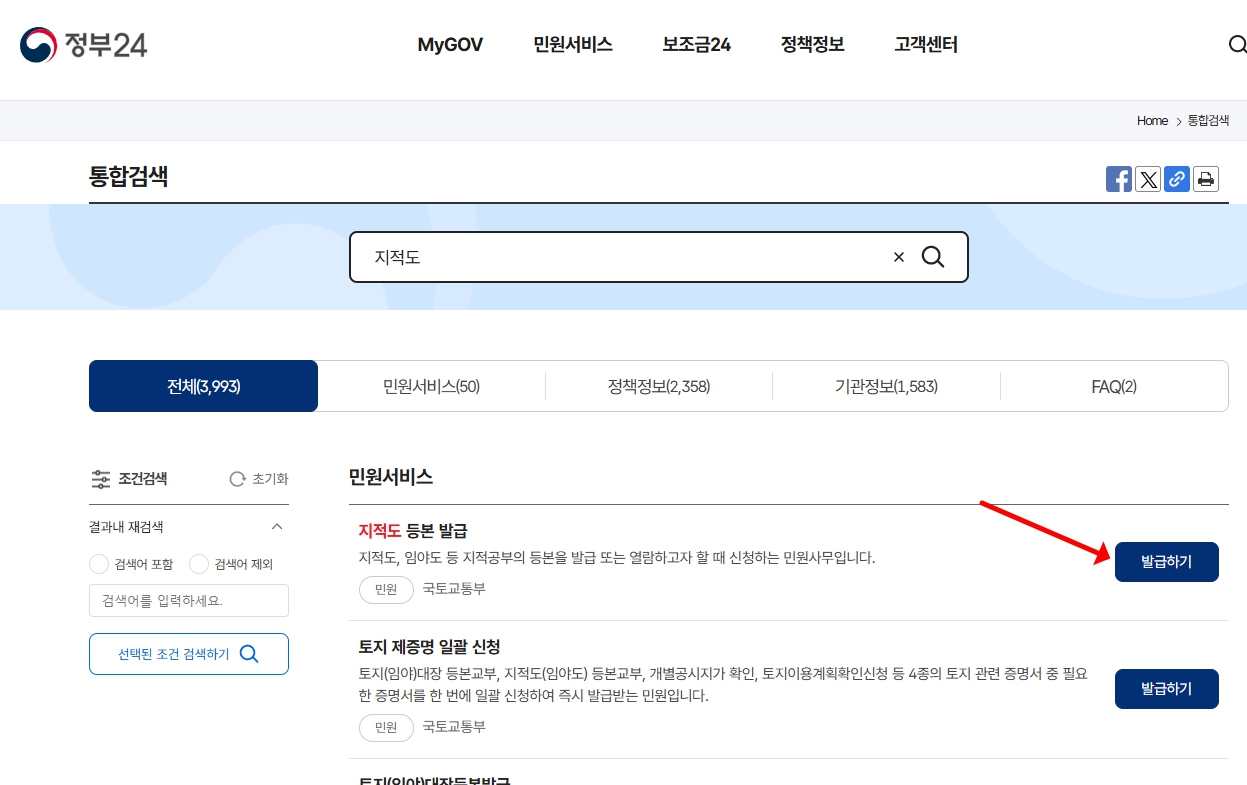Click the 정부24 logo
This screenshot has width=1247, height=785.
tap(83, 44)
